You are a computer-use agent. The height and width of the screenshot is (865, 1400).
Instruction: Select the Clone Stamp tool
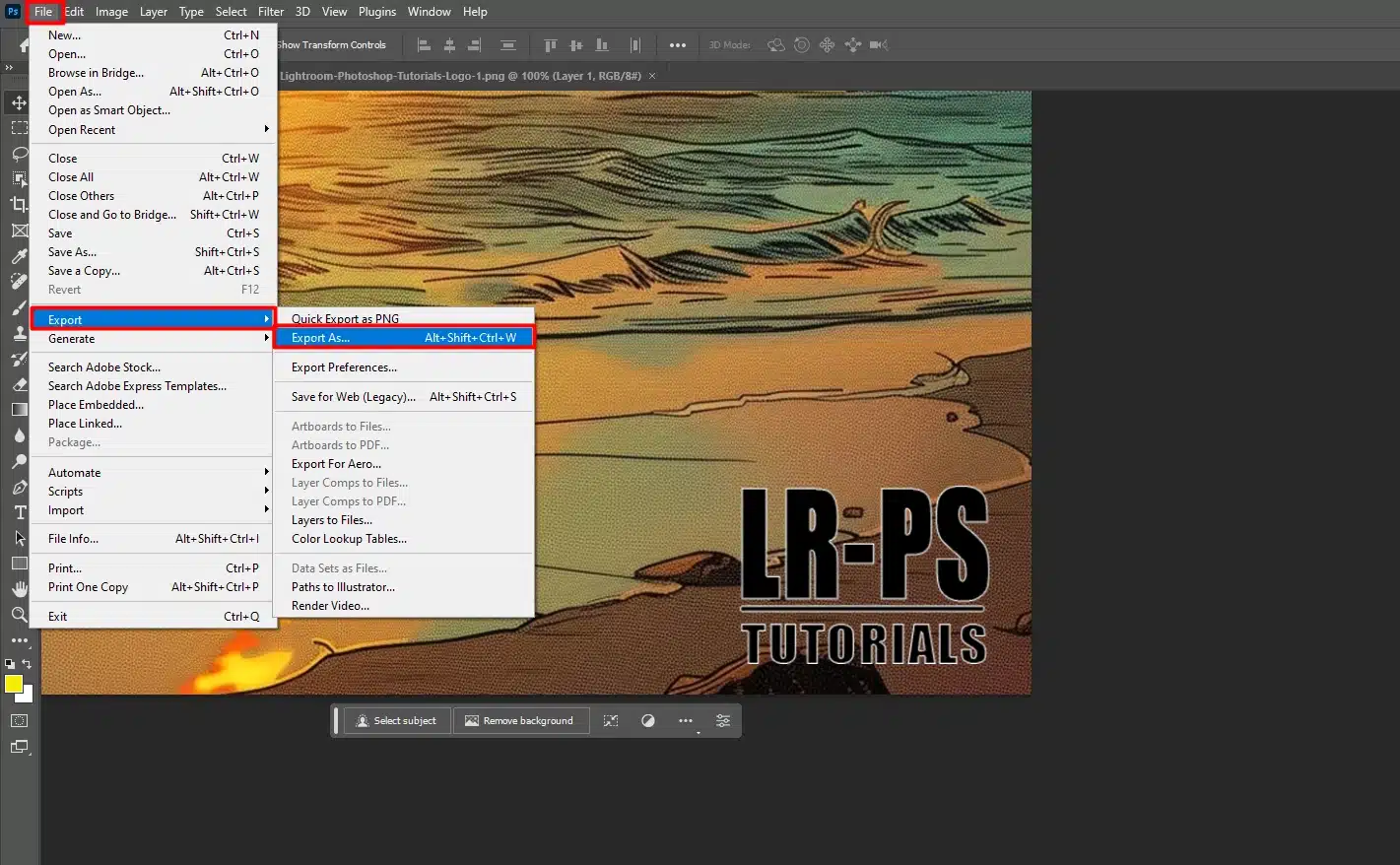19,333
